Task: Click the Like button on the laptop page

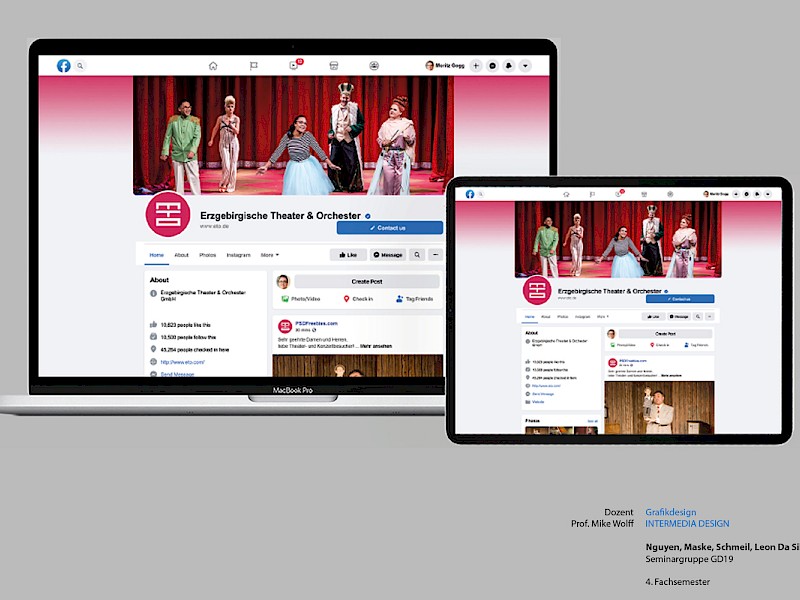Action: 348,255
